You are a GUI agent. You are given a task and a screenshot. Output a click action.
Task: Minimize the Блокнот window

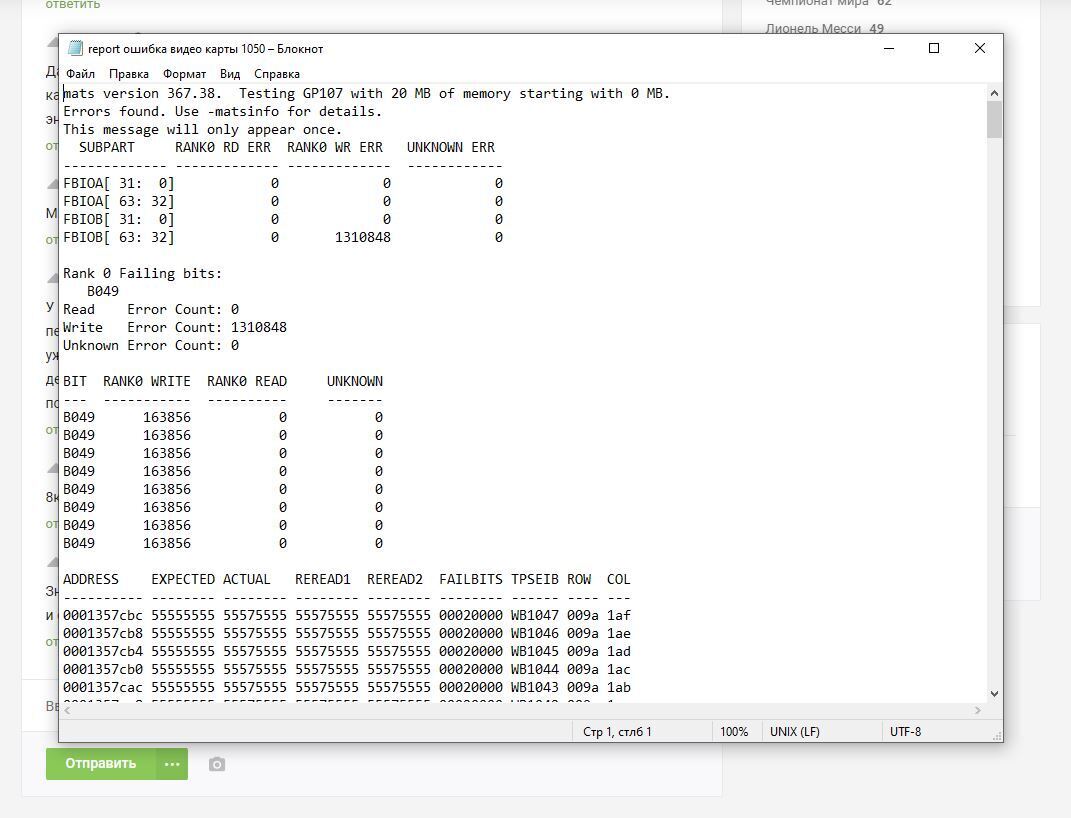[888, 48]
